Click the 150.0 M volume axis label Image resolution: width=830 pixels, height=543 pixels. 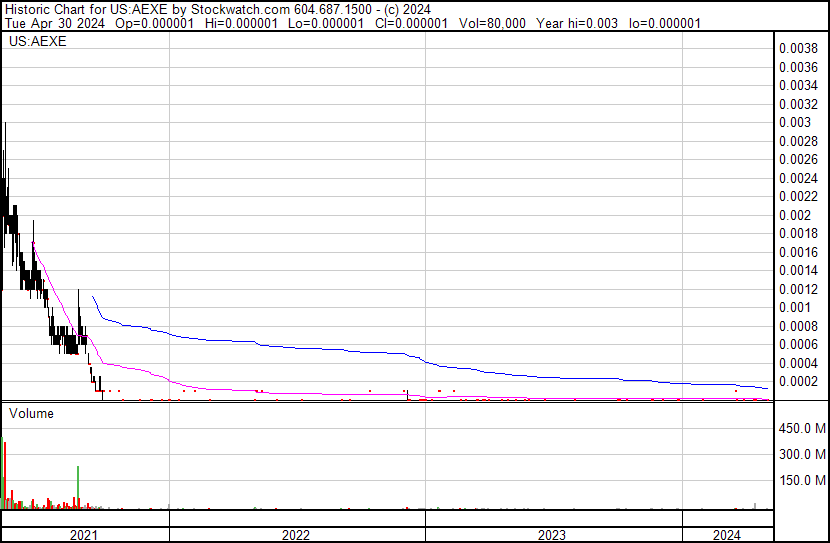coord(802,481)
